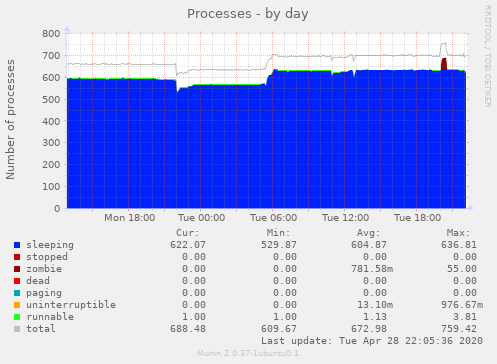Click the 'Tue 18:00' x-axis label

[417, 218]
